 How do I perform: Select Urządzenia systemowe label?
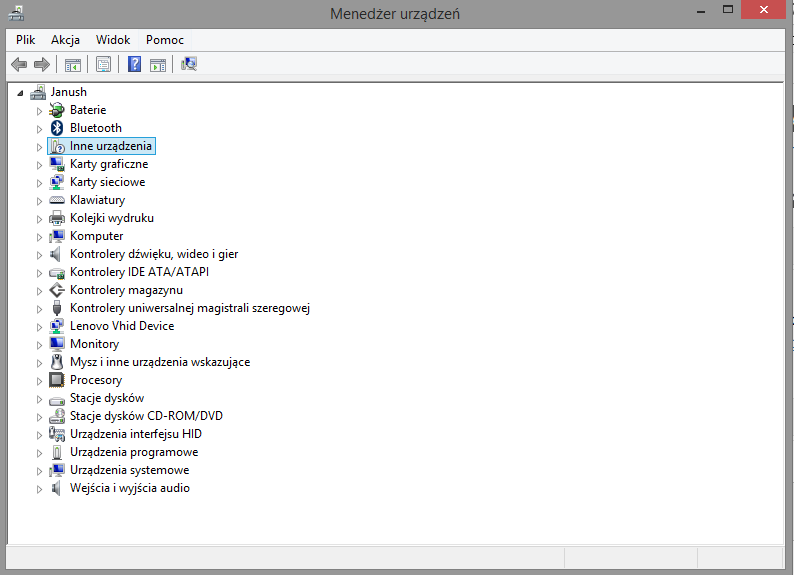[x=130, y=470]
